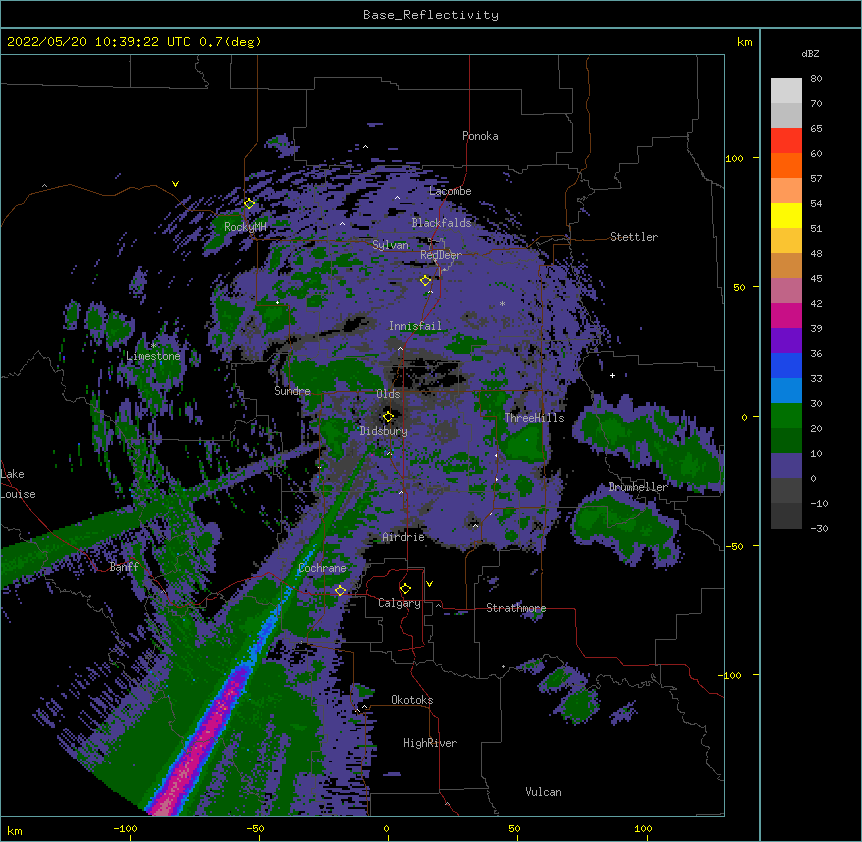Click the dBZ legend heading
Image resolution: width=862 pixels, height=842 pixels.
point(810,54)
